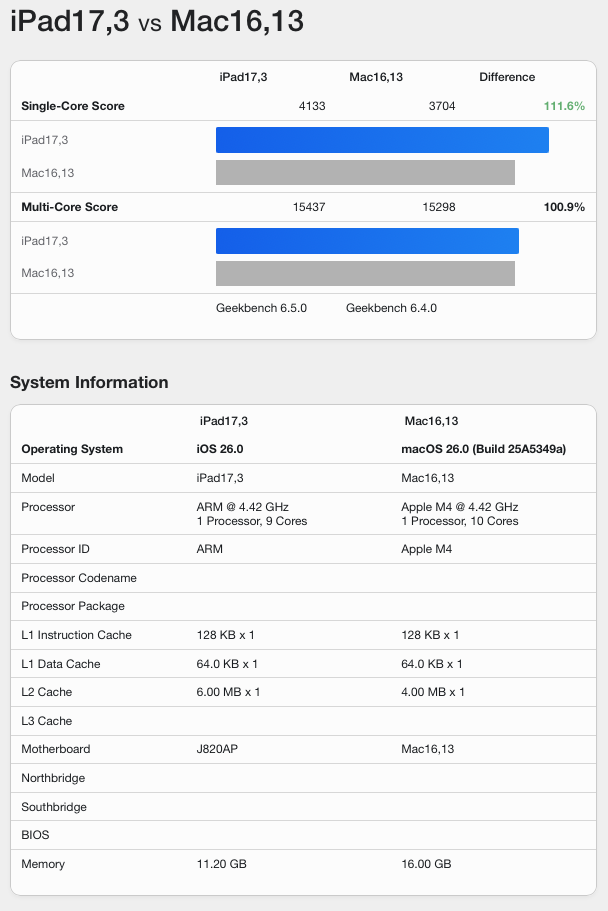Click the blue iPad17,3 single-core score bar

tap(382, 140)
